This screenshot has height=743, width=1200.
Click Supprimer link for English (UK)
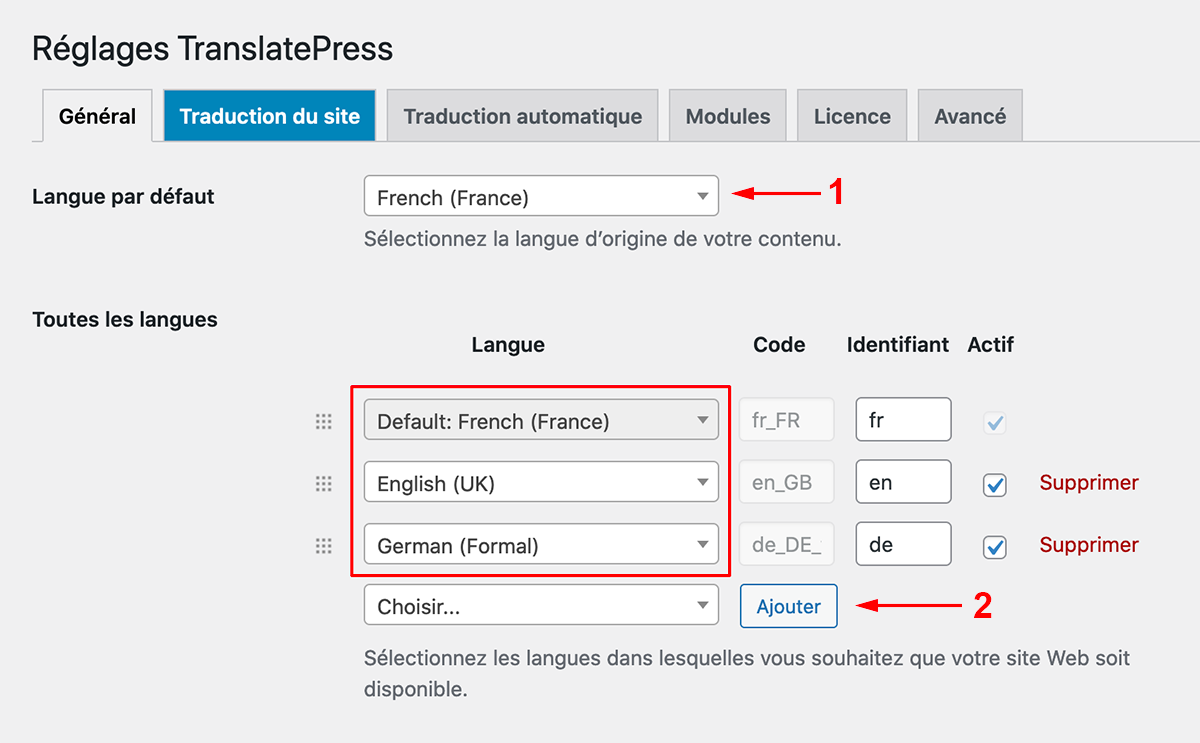1088,483
